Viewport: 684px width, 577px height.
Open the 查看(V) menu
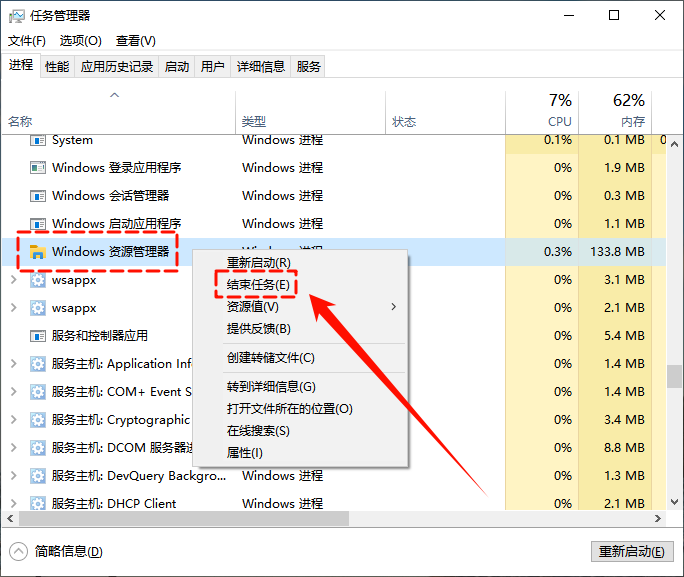[x=136, y=41]
